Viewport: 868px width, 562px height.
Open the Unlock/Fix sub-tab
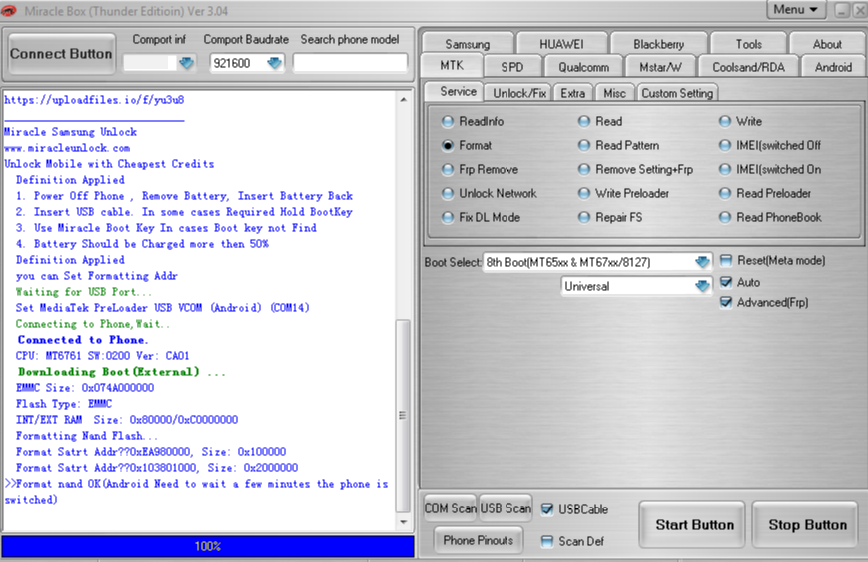pyautogui.click(x=519, y=93)
